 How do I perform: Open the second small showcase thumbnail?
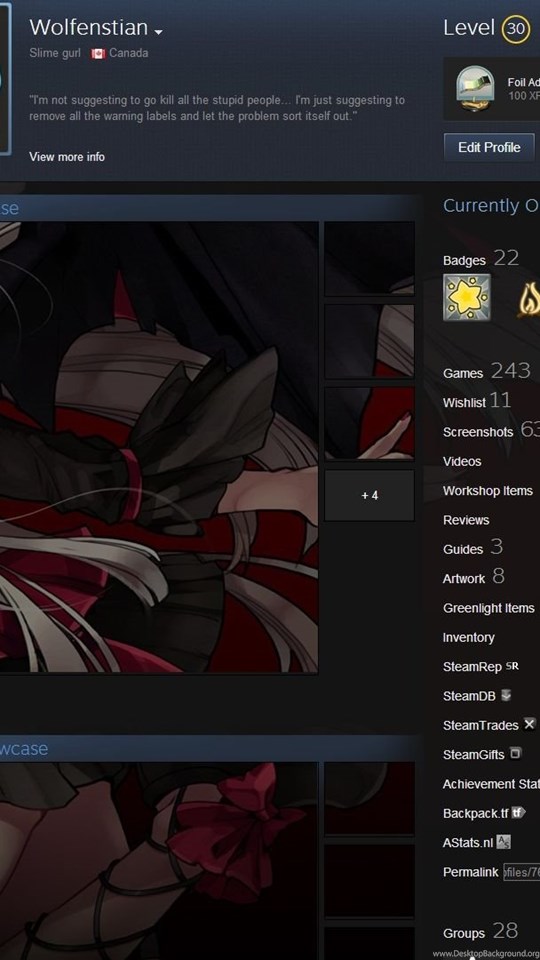coord(369,342)
